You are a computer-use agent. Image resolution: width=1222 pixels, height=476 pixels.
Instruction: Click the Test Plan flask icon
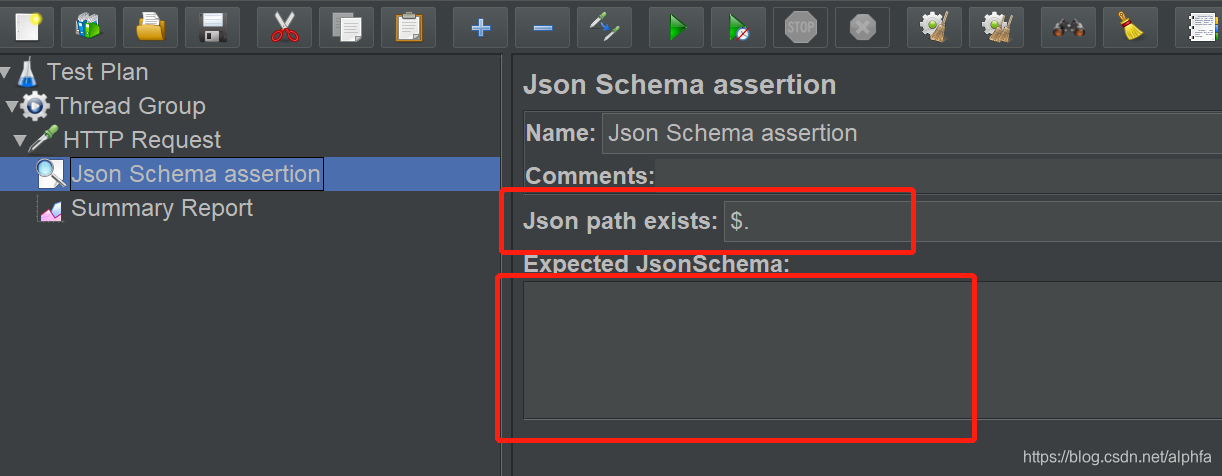(x=27, y=72)
